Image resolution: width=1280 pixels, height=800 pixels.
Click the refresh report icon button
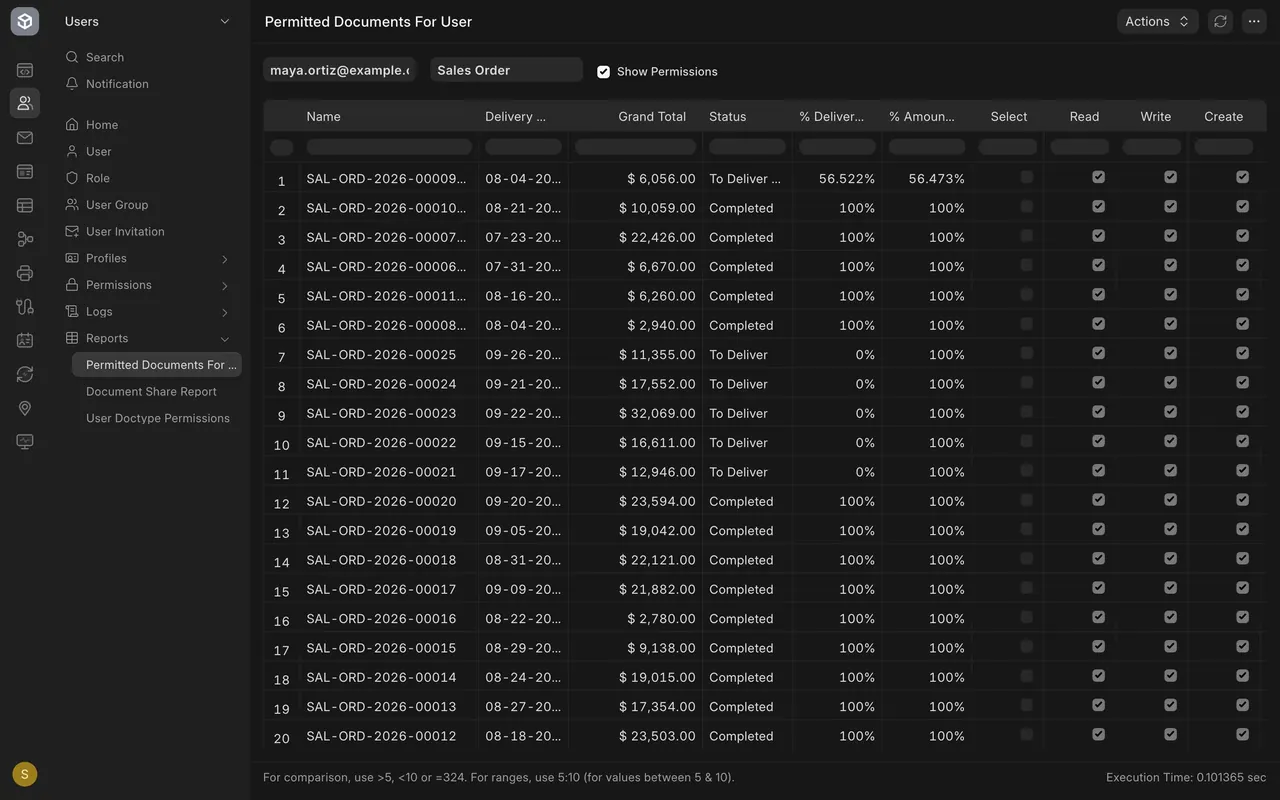click(x=1220, y=21)
